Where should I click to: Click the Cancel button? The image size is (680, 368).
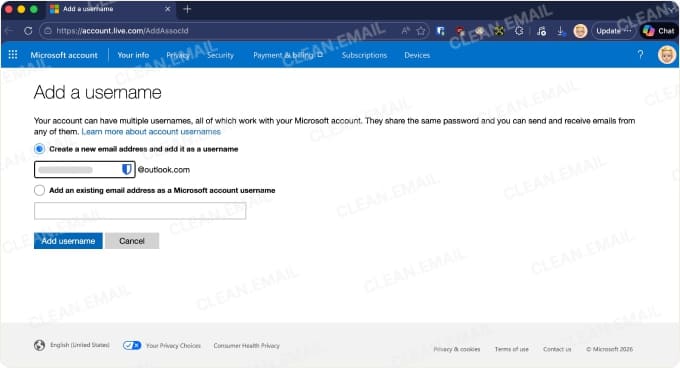[x=132, y=241]
